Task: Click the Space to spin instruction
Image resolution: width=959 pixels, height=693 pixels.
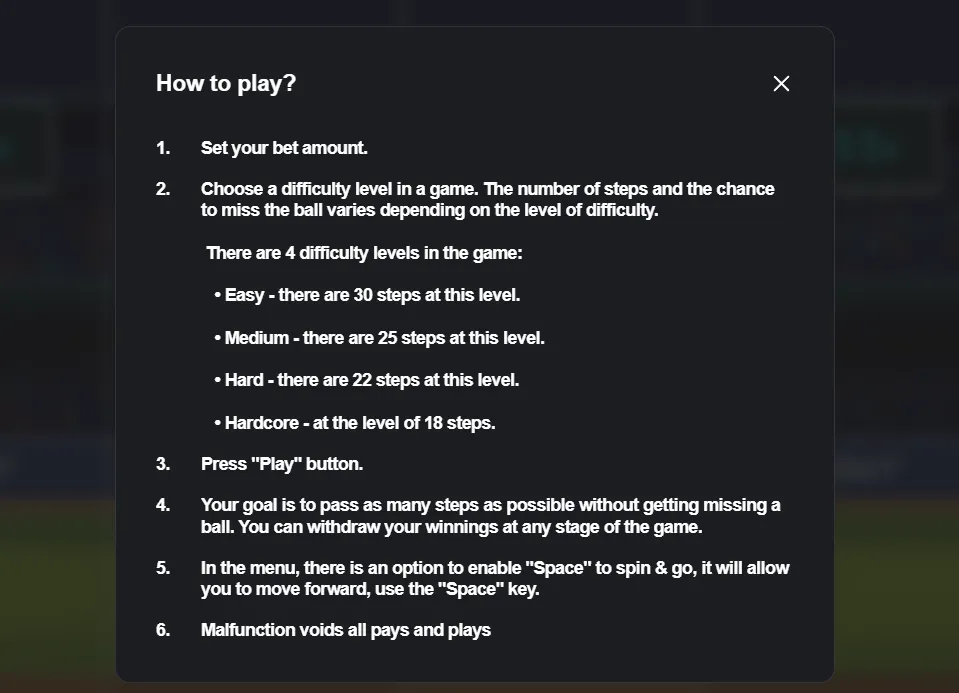Action: (x=494, y=578)
